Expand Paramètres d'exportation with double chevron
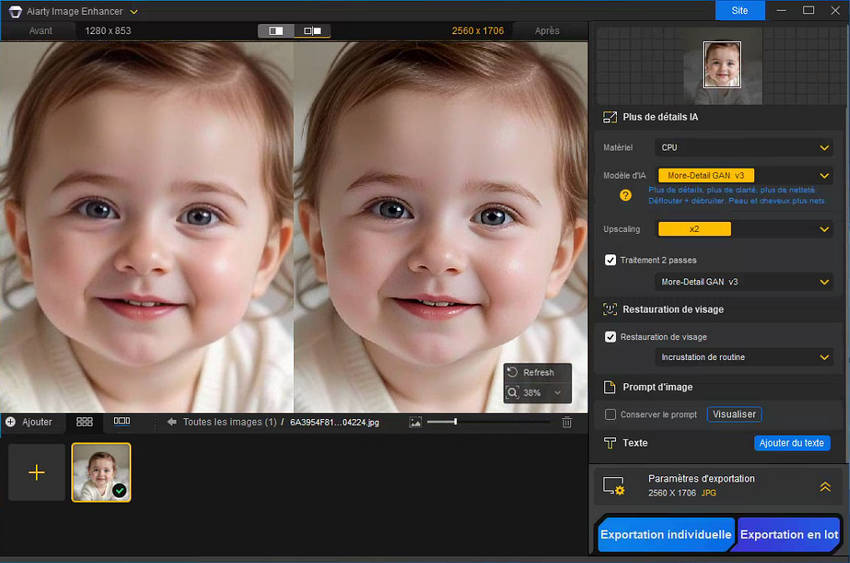 point(825,487)
